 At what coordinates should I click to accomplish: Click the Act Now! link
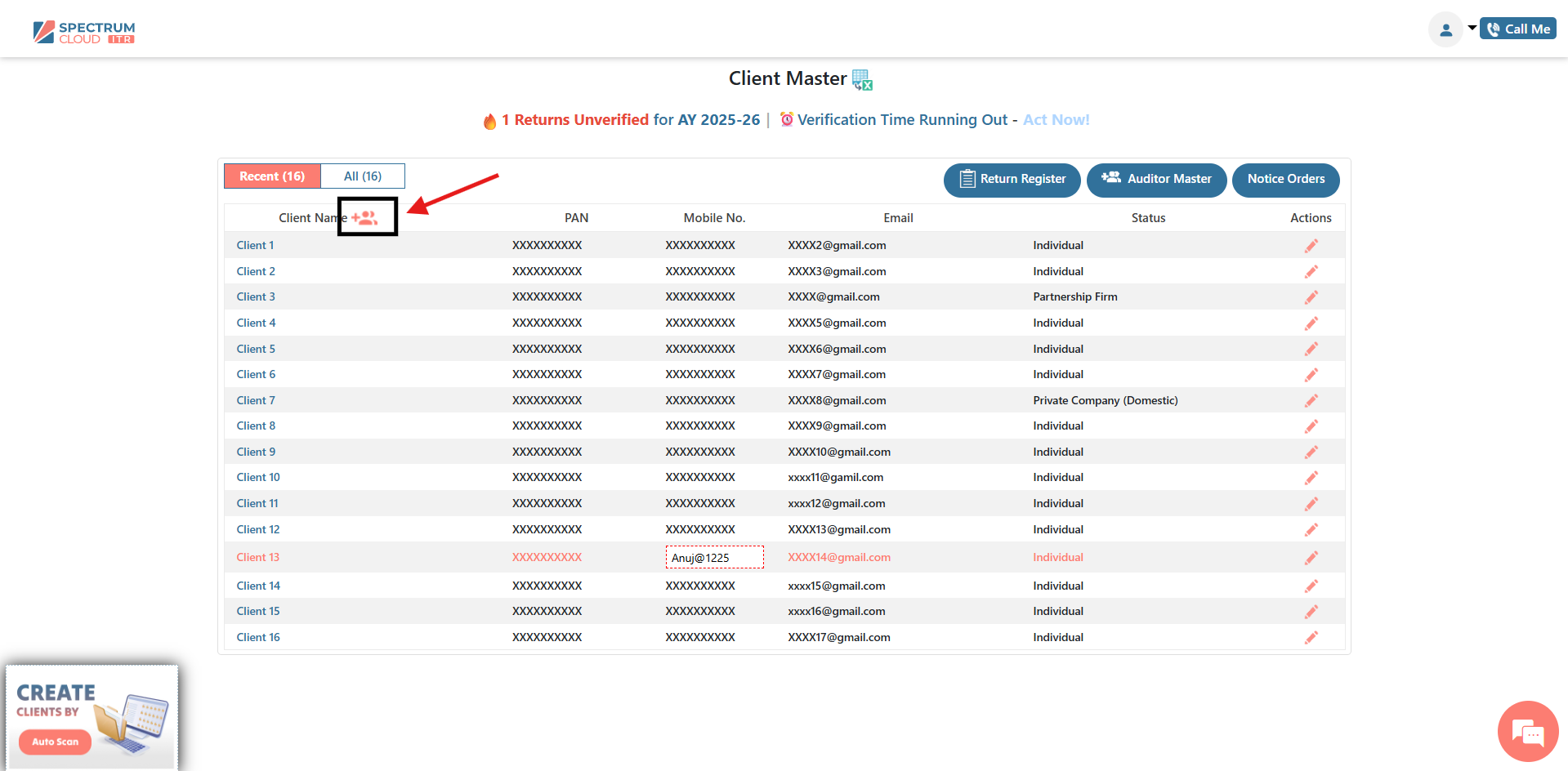coord(1056,120)
